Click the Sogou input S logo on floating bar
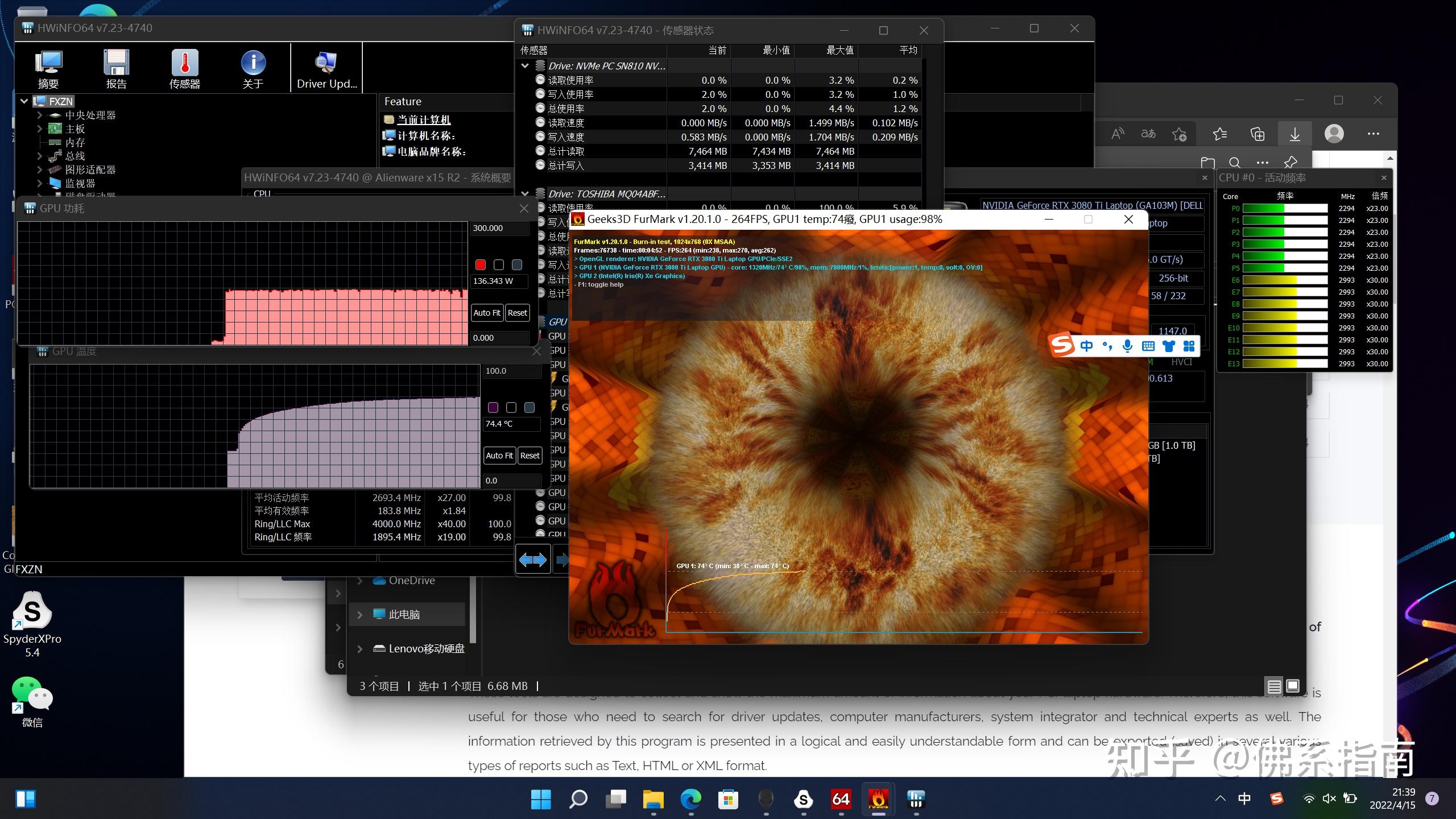 pos(1062,345)
